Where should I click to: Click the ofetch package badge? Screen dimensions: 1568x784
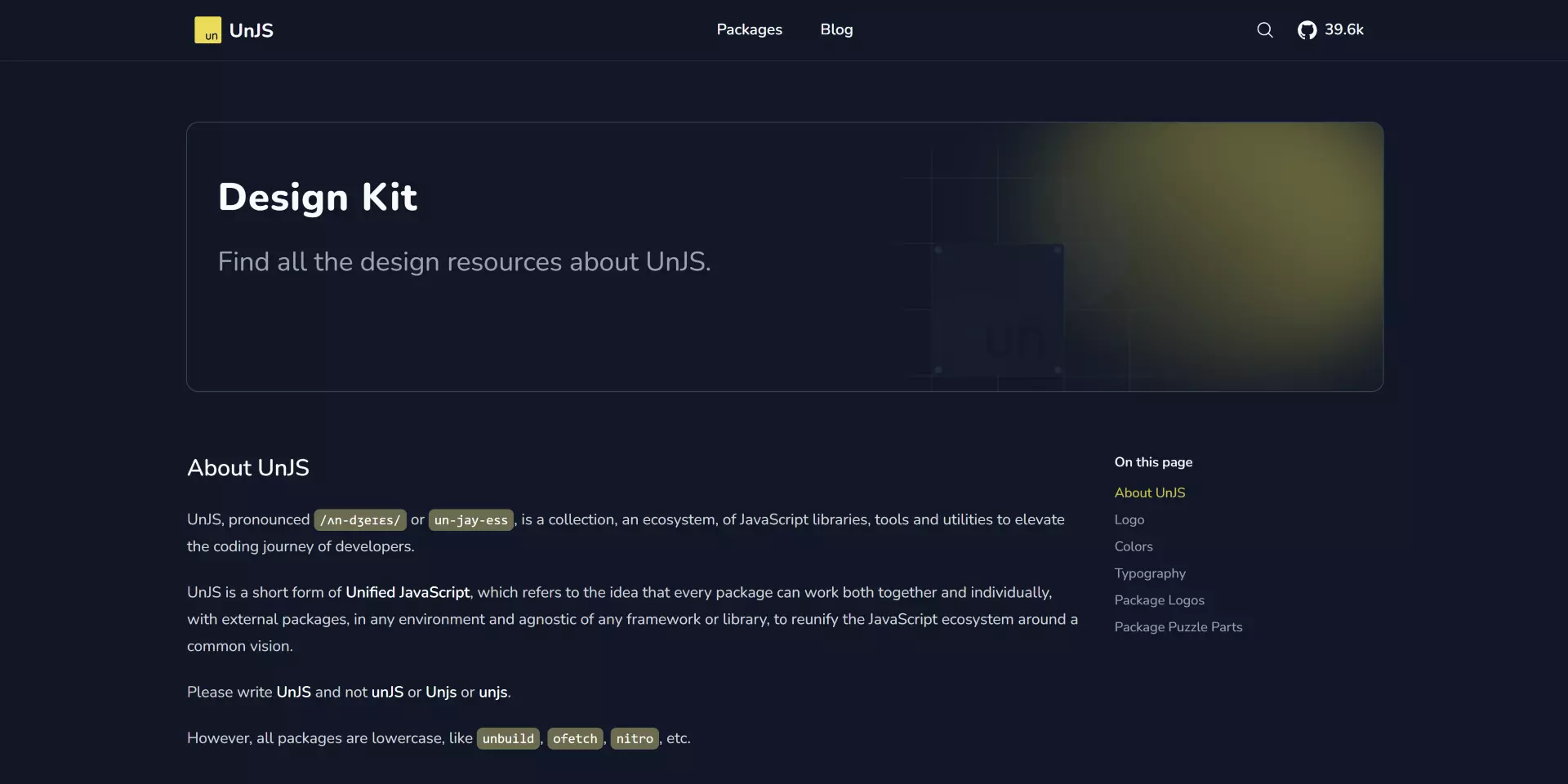(x=575, y=737)
